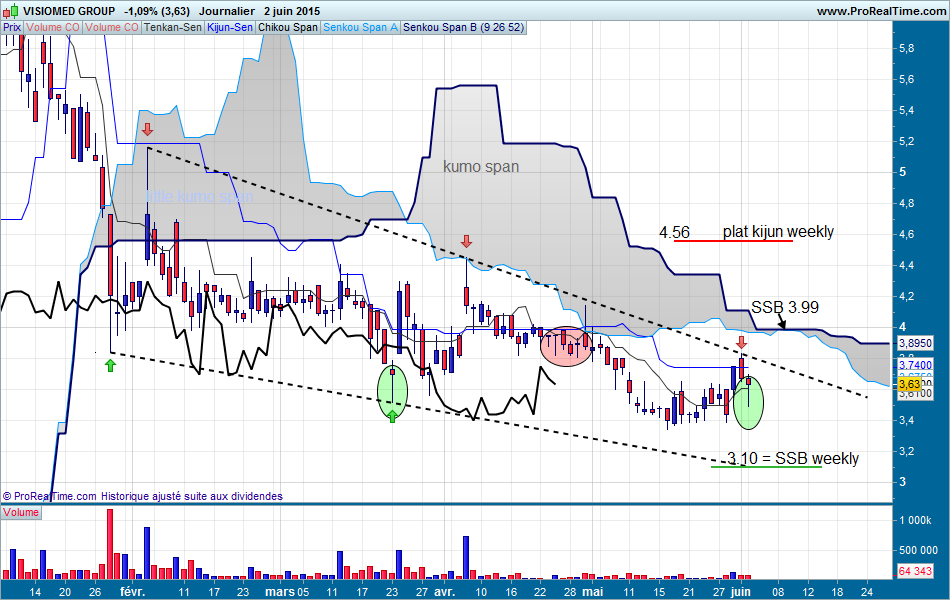
Task: Select the red ellipse drawn on the chart
Action: (x=566, y=344)
